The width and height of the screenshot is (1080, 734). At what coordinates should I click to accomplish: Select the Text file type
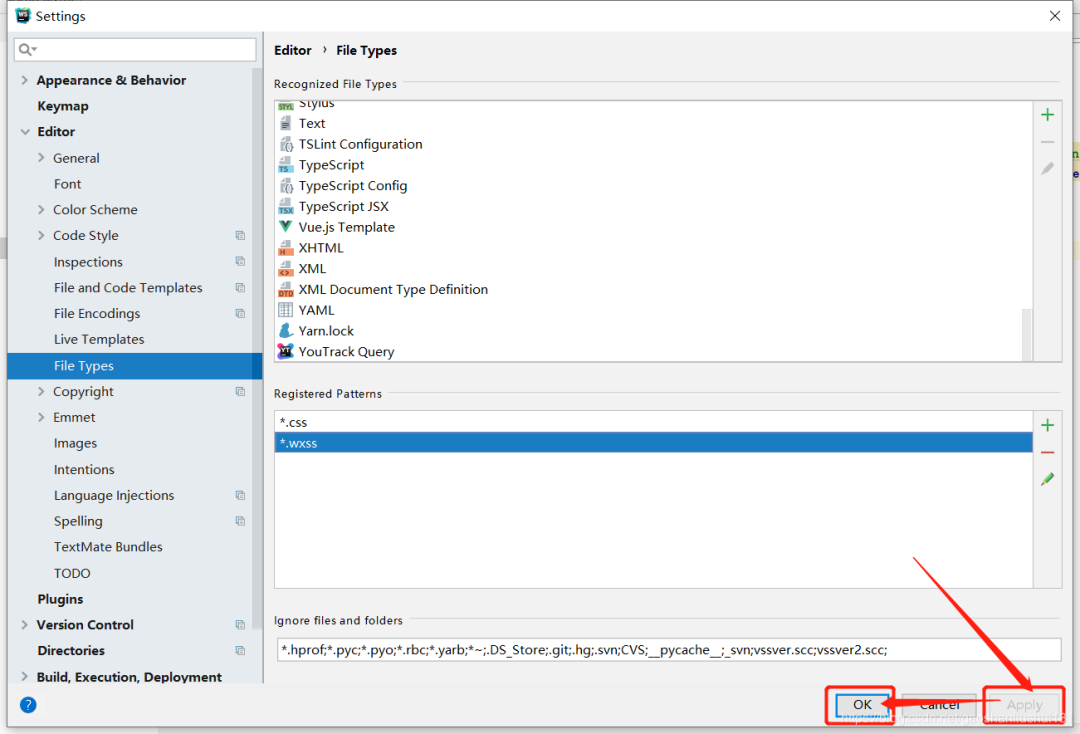(311, 123)
